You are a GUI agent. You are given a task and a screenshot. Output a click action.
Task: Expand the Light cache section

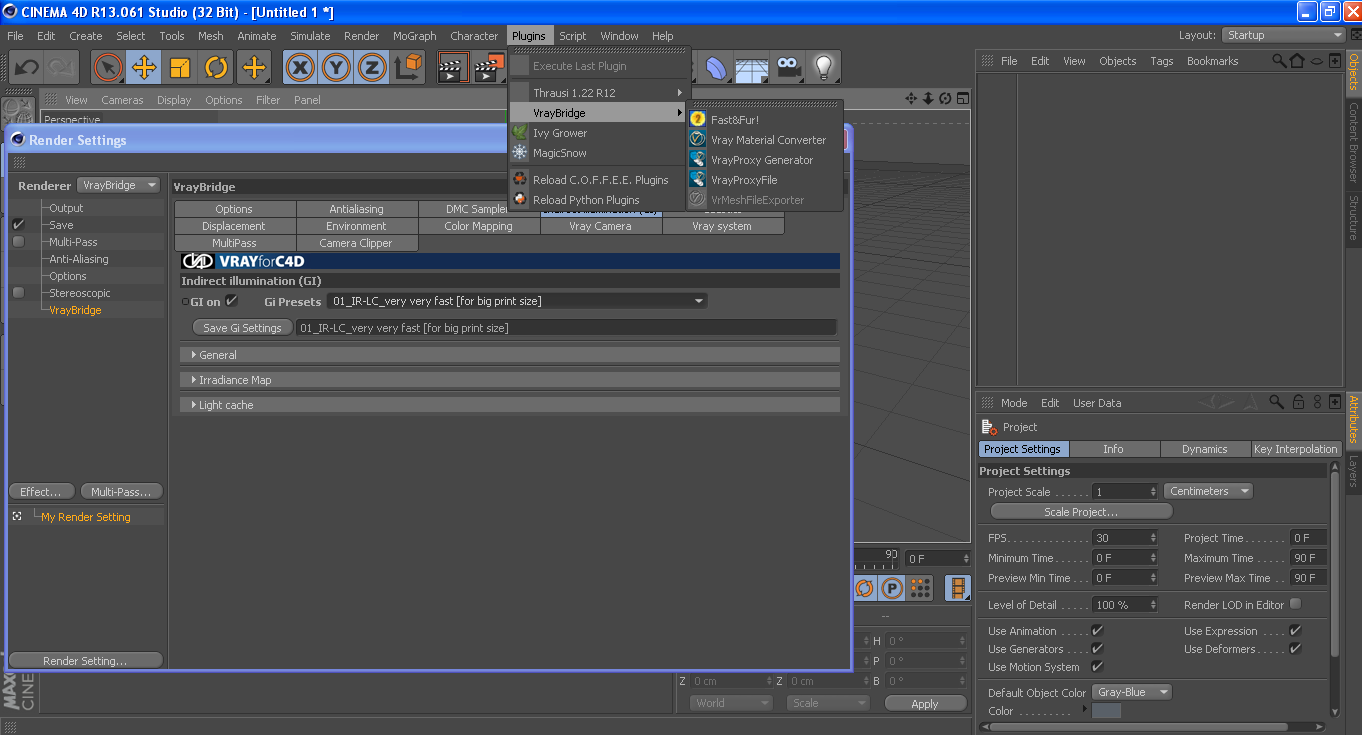coord(510,405)
